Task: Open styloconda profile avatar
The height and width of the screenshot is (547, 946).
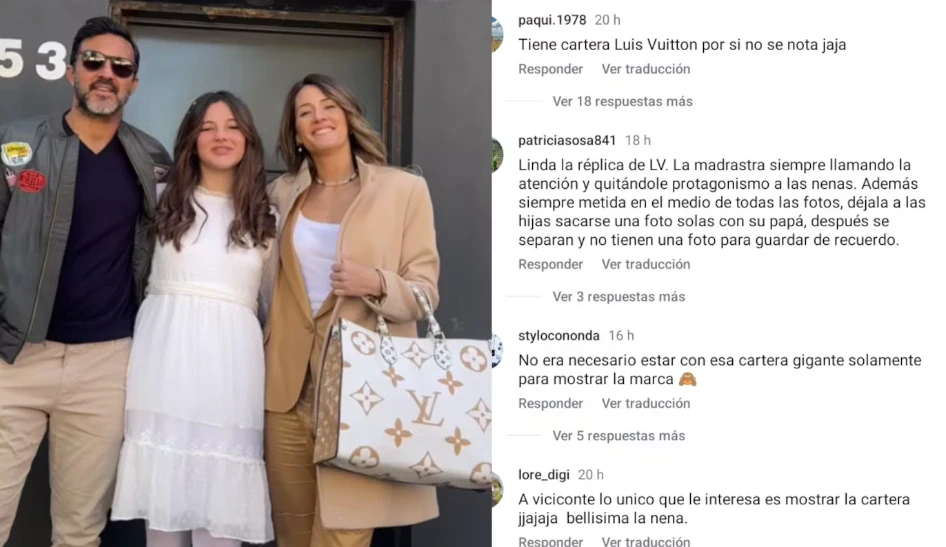Action: coord(498,350)
